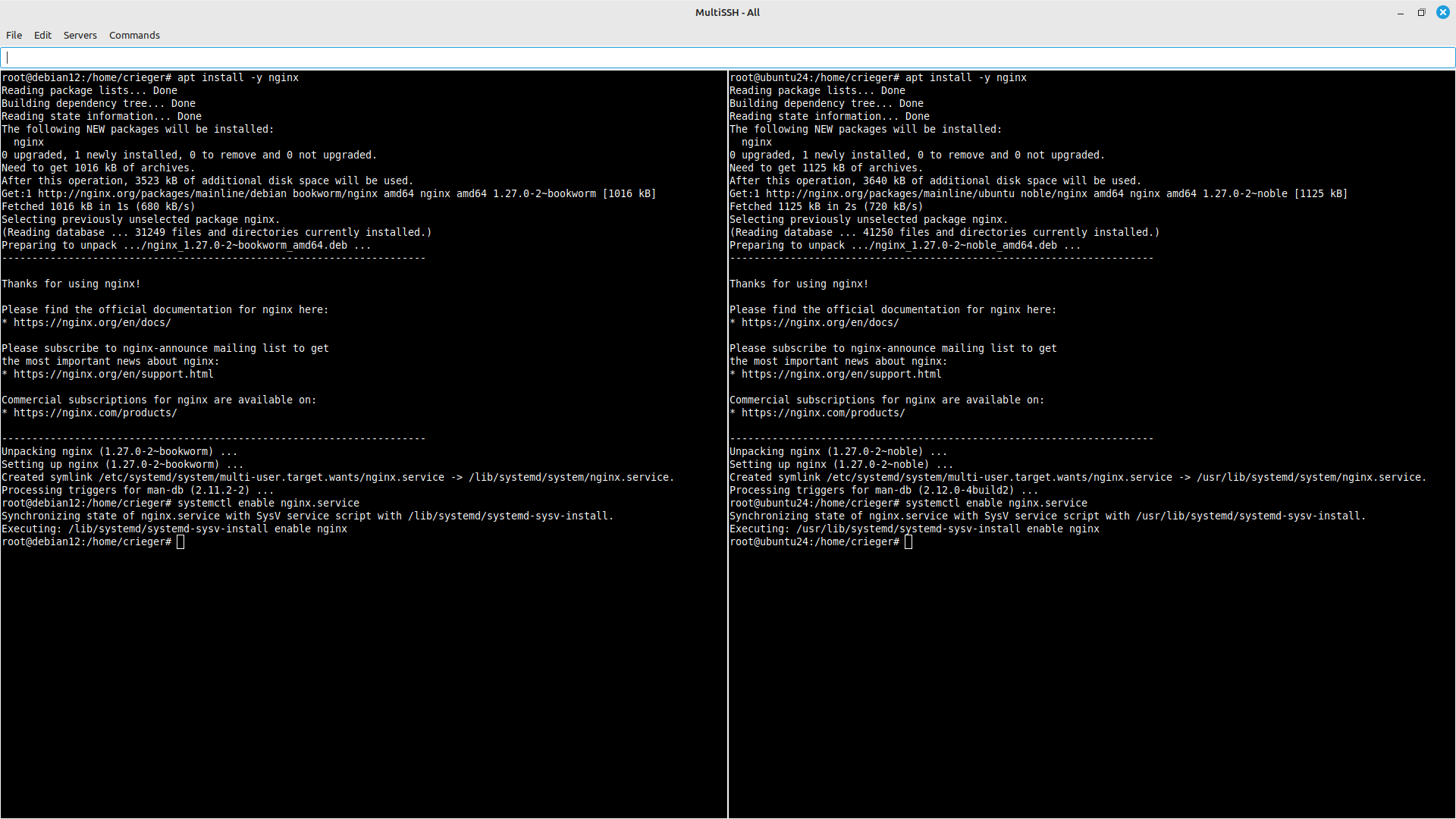Click the debian12 terminal prompt cursor
The height and width of the screenshot is (819, 1456).
tap(180, 541)
